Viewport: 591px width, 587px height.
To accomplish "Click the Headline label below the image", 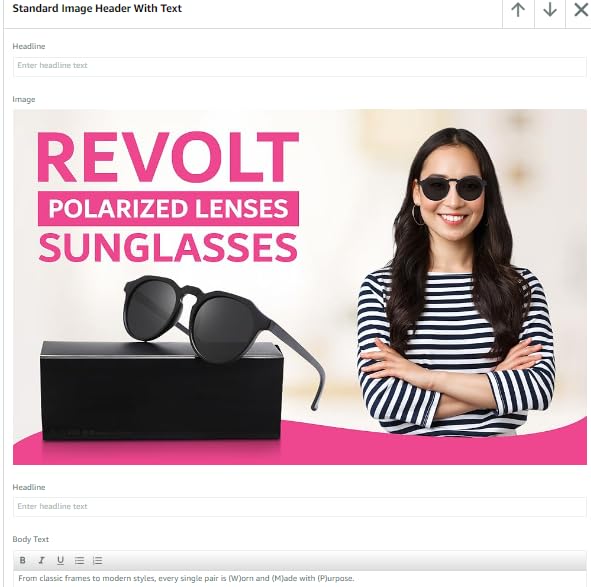I will tap(29, 487).
